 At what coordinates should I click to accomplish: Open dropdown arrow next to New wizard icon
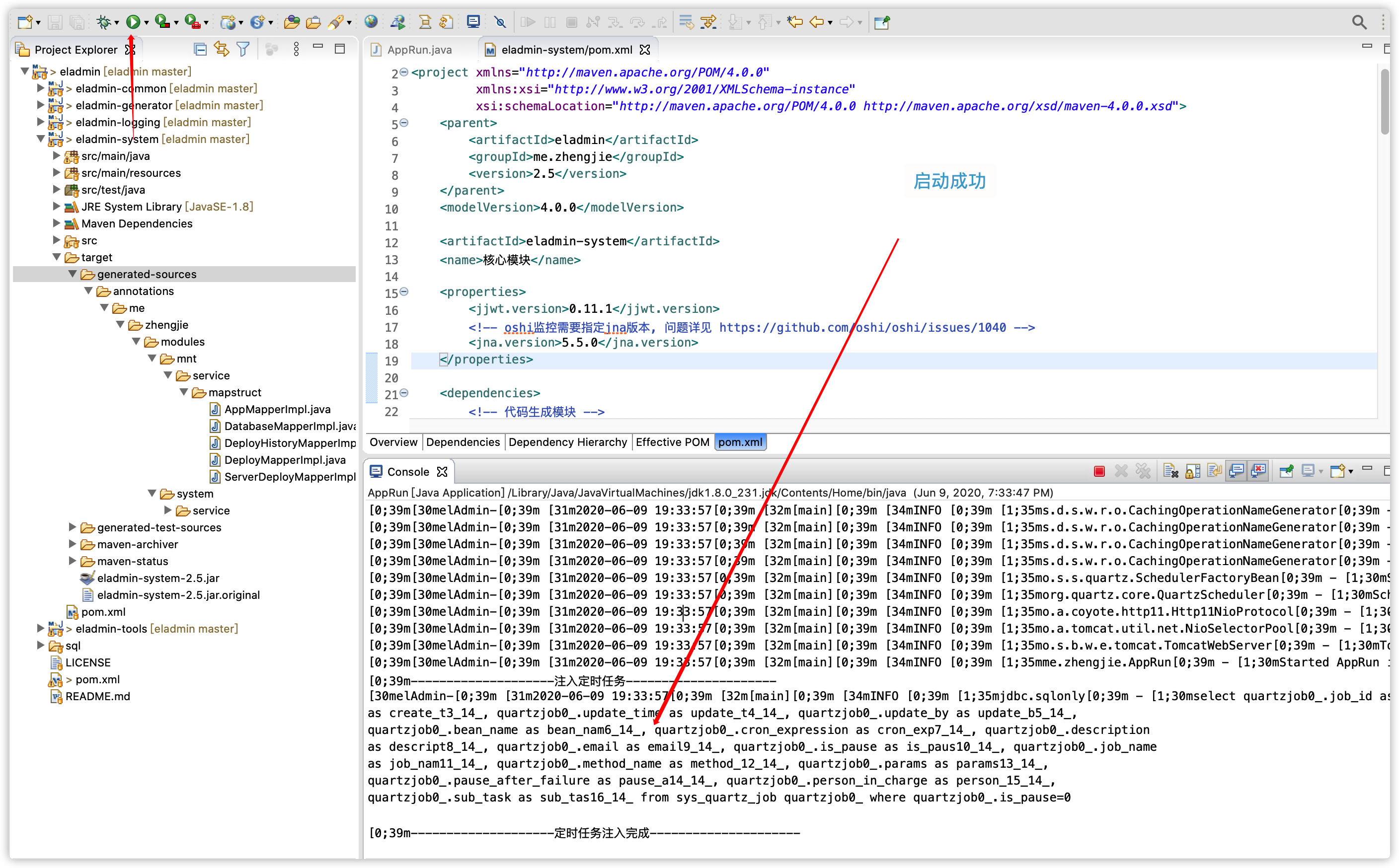38,22
